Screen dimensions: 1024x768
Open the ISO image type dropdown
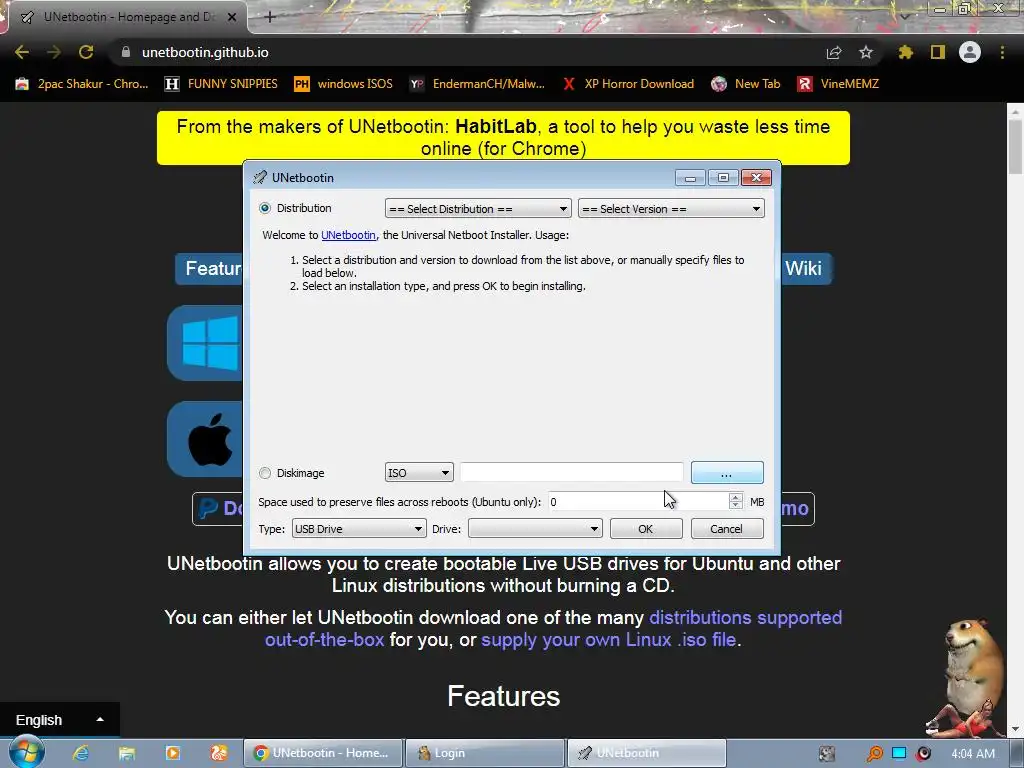419,472
